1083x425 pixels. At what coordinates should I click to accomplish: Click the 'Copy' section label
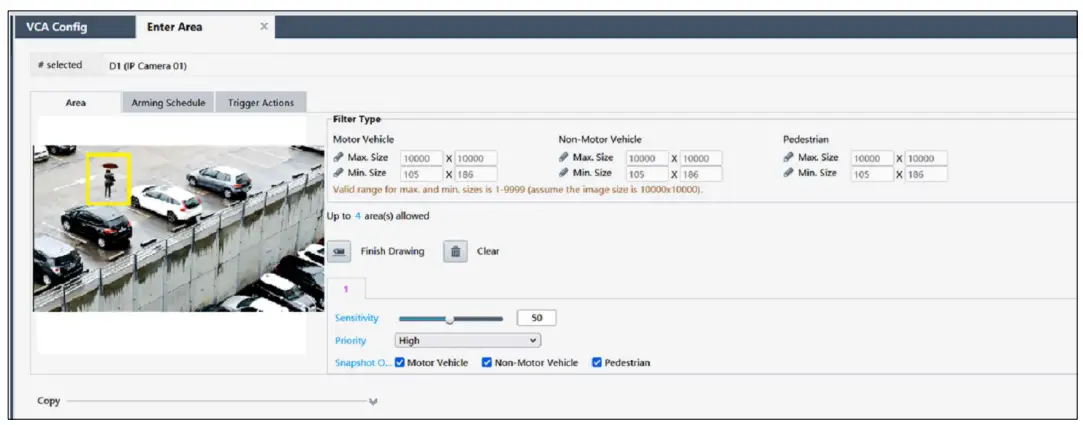[48, 401]
